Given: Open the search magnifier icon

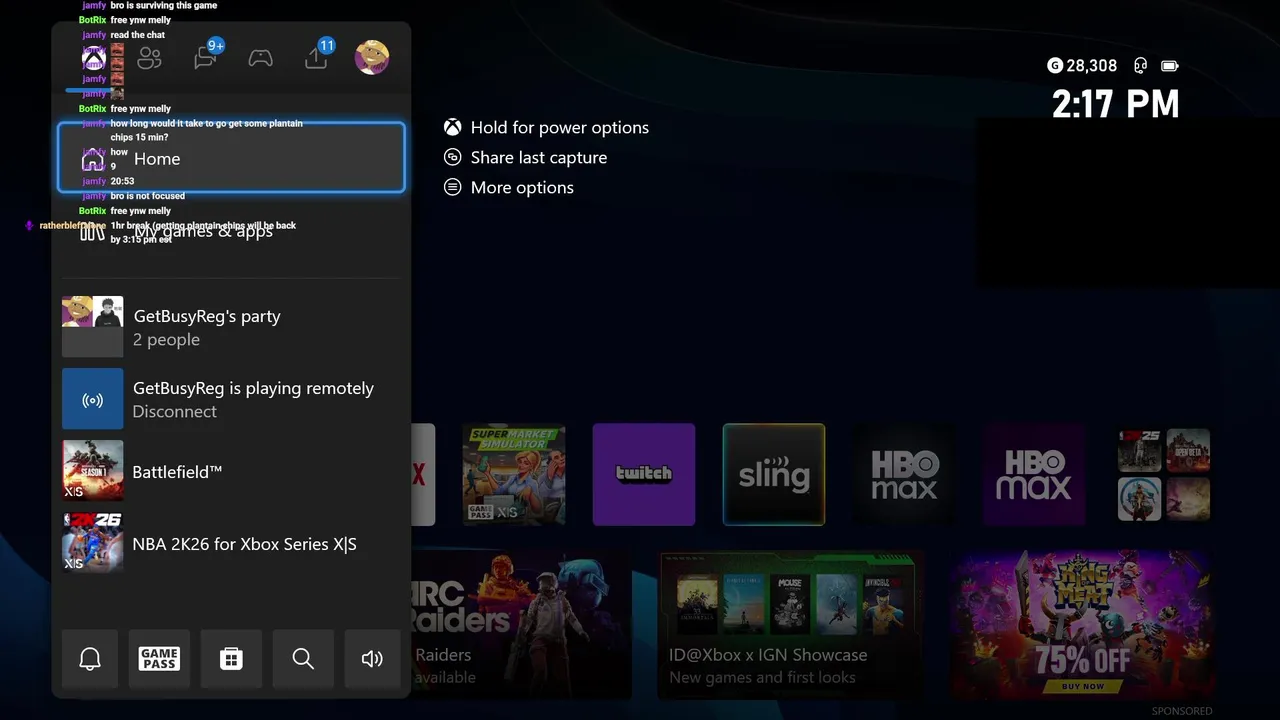Looking at the screenshot, I should (303, 658).
